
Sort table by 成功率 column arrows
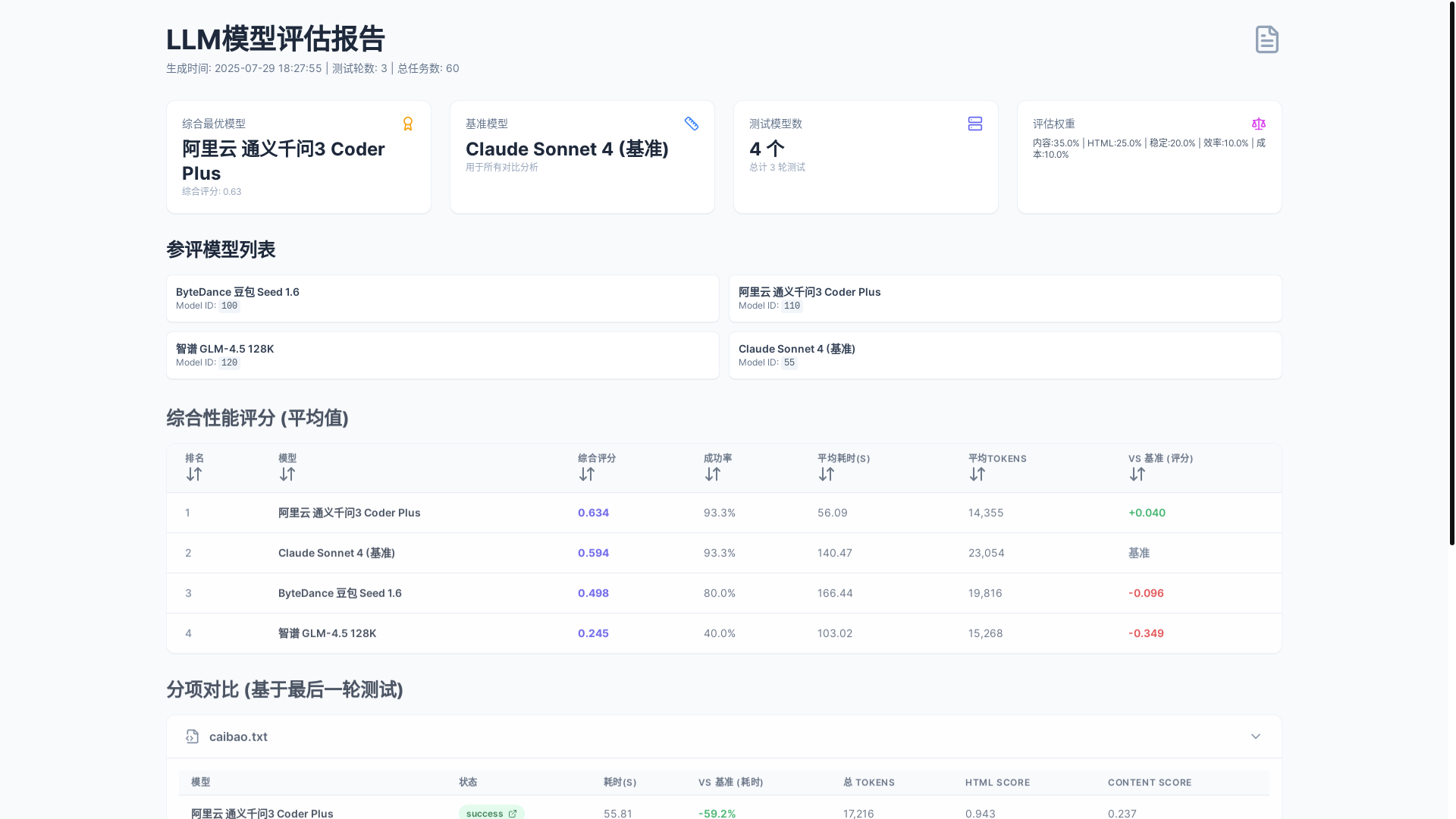712,474
